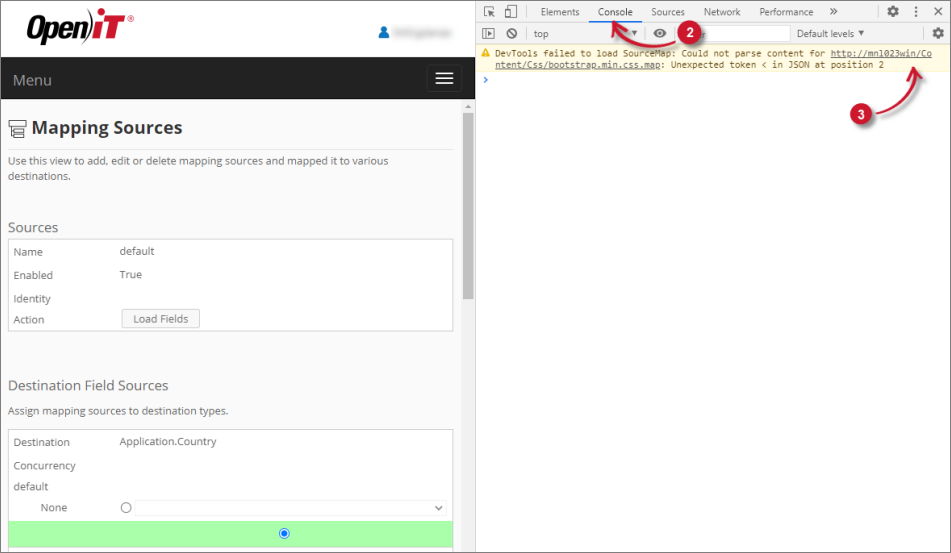The height and width of the screenshot is (553, 951).
Task: Select the None radio button
Action: point(126,508)
